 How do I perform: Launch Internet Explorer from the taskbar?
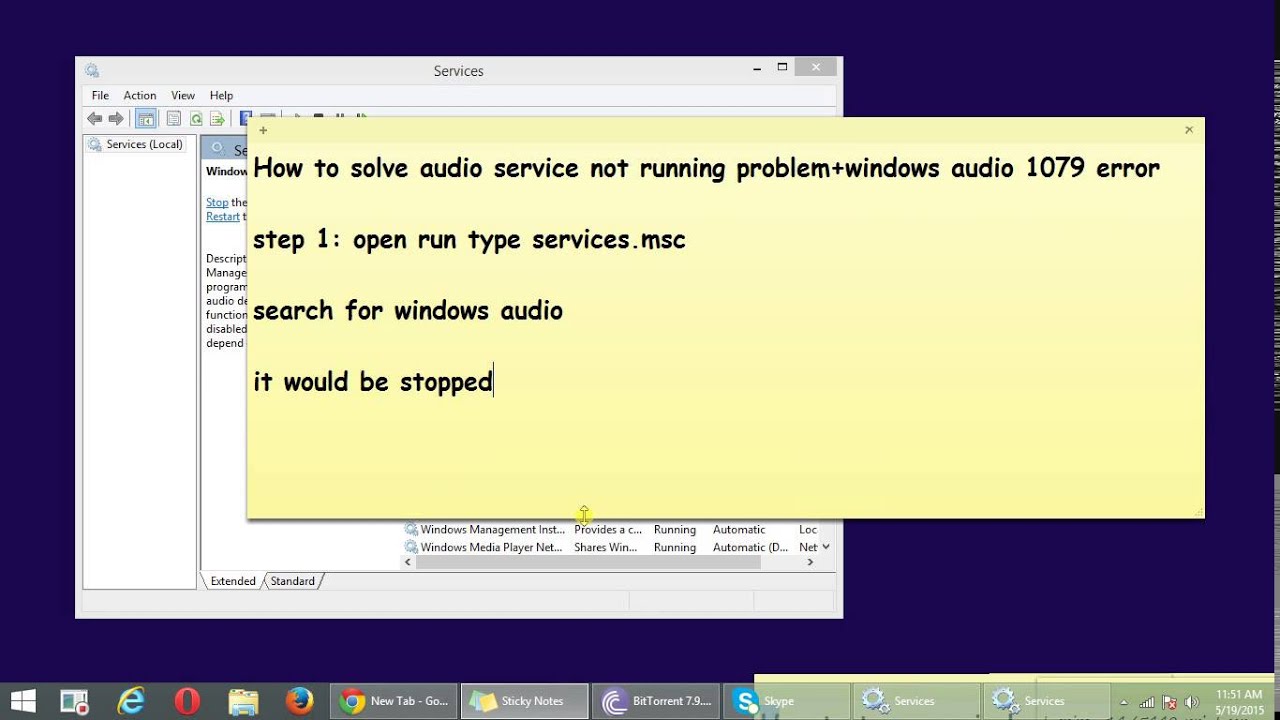click(x=131, y=701)
